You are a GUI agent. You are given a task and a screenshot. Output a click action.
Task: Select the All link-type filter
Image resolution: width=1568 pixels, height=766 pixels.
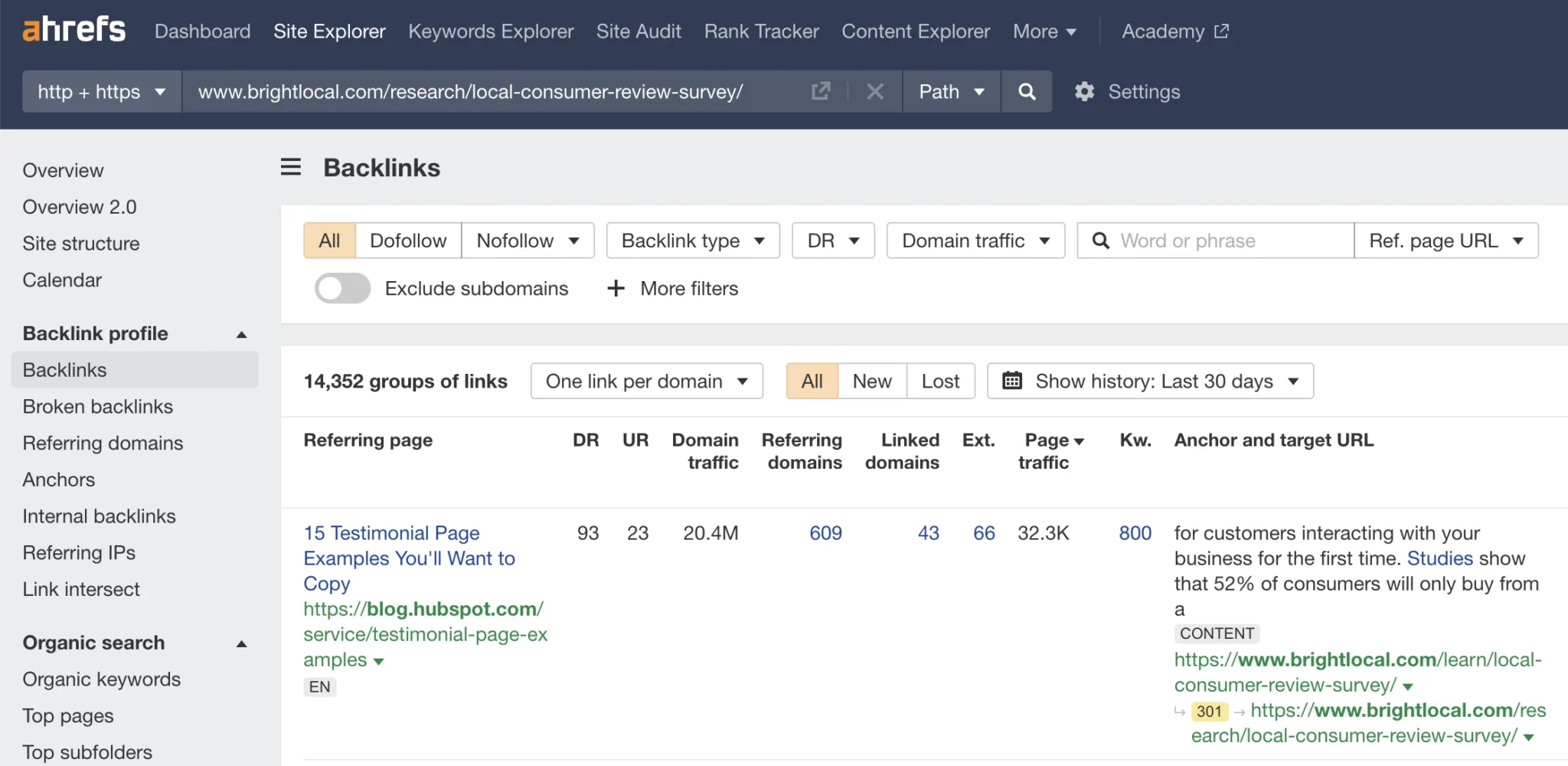click(x=330, y=241)
